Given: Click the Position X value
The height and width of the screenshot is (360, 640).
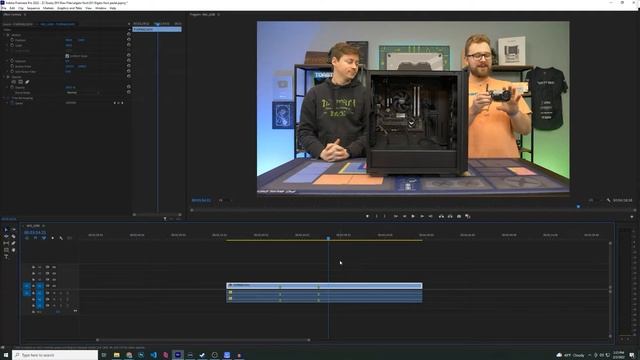Looking at the screenshot, I should click(x=69, y=40).
